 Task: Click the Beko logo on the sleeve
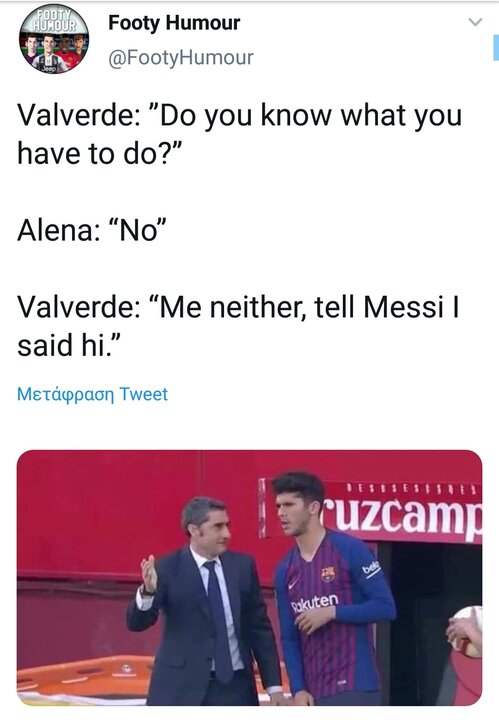pyautogui.click(x=371, y=568)
